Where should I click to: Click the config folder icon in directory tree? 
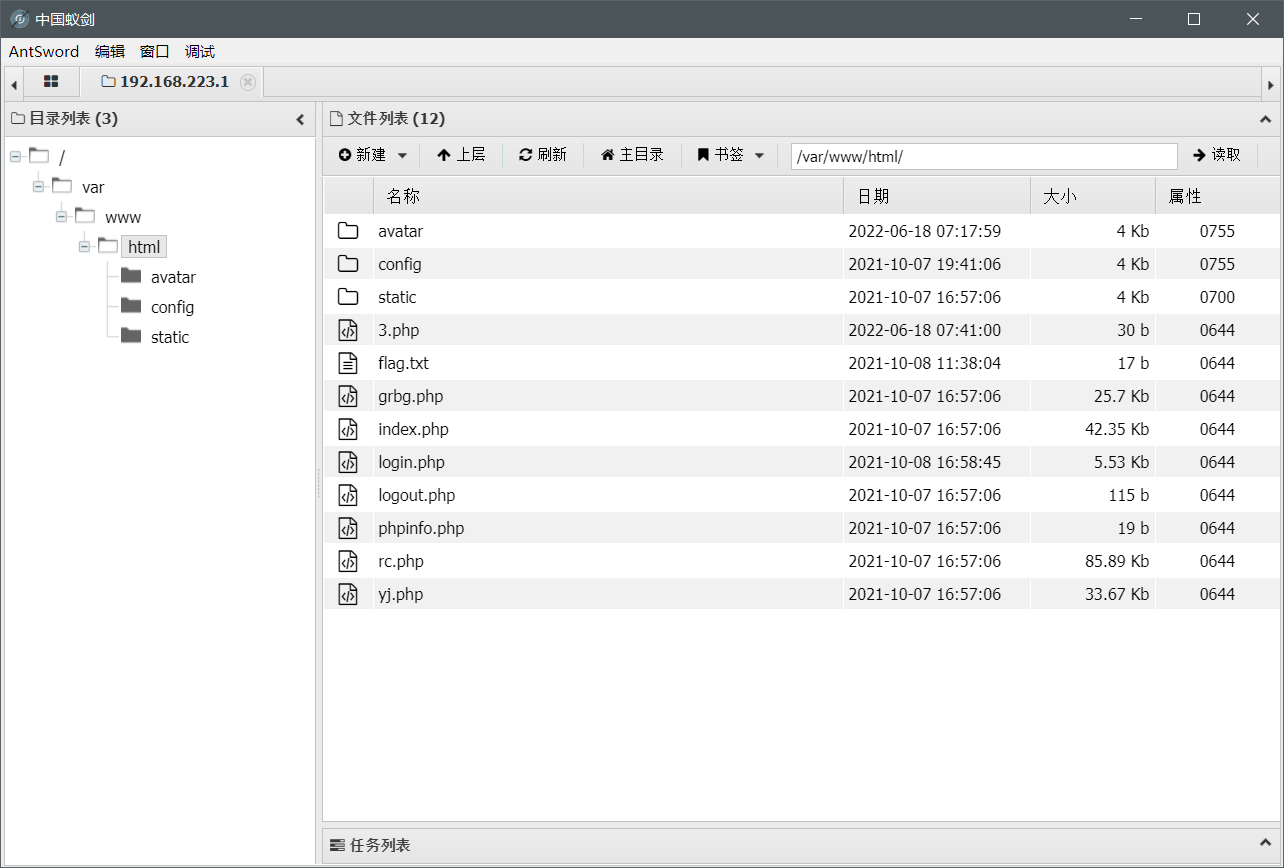131,306
